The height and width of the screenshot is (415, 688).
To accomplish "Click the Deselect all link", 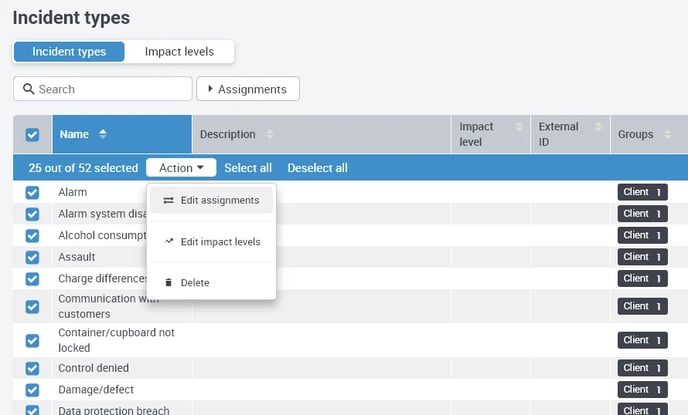I will (317, 168).
